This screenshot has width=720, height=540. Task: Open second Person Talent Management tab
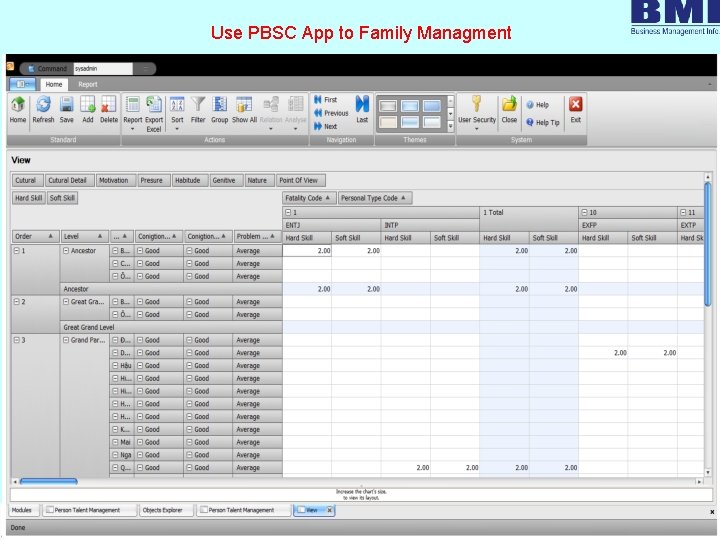coord(242,510)
